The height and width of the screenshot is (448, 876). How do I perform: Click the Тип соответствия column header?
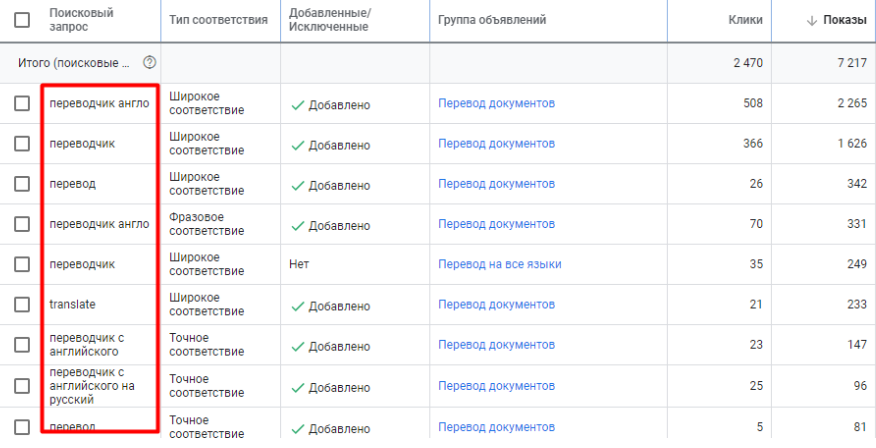pyautogui.click(x=219, y=20)
